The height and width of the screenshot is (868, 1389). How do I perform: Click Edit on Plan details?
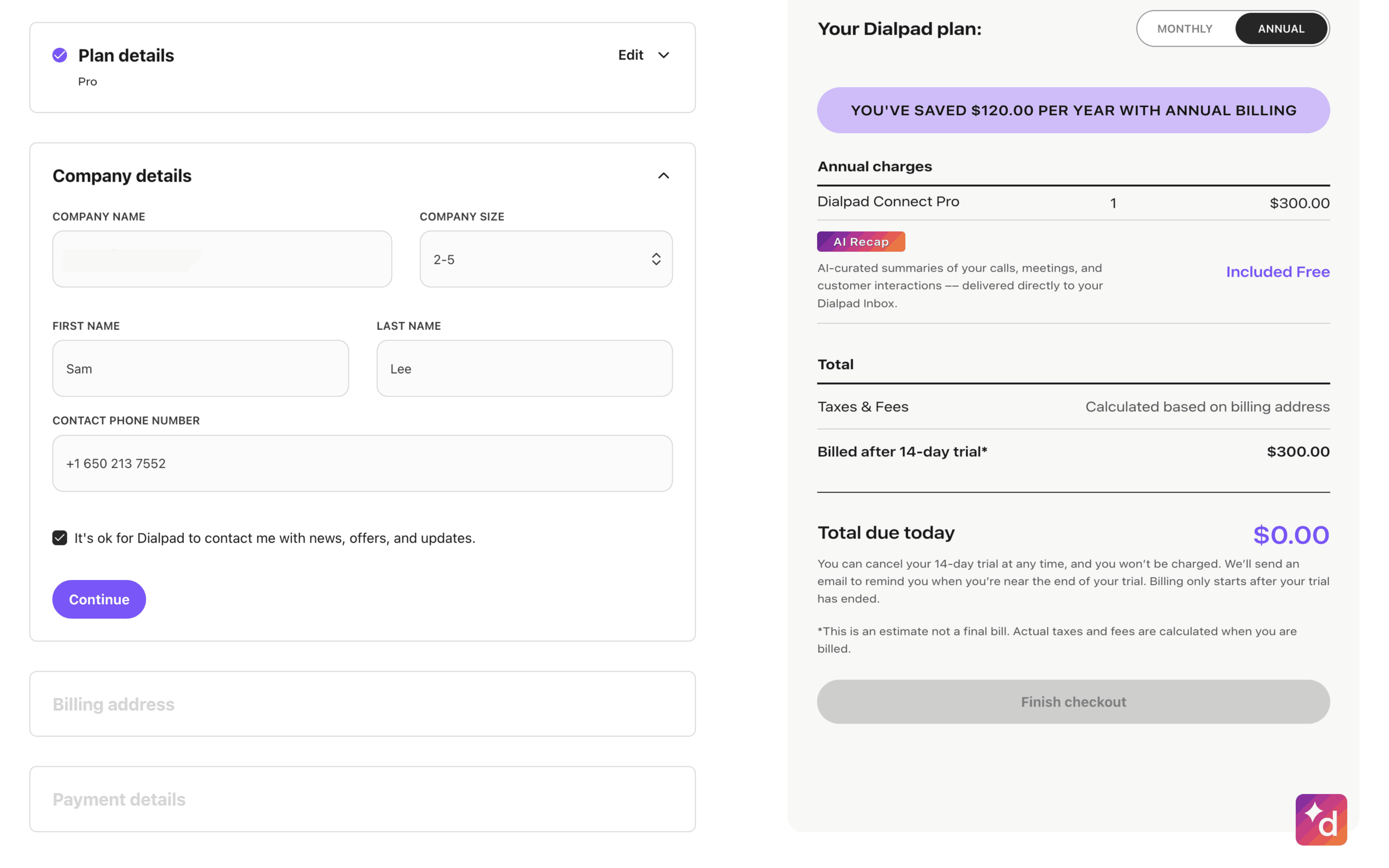click(x=630, y=55)
